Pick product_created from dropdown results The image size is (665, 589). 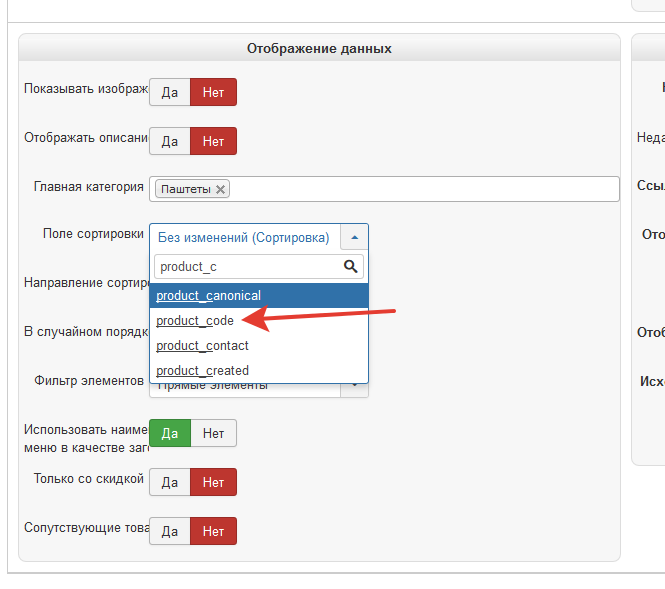pos(203,371)
